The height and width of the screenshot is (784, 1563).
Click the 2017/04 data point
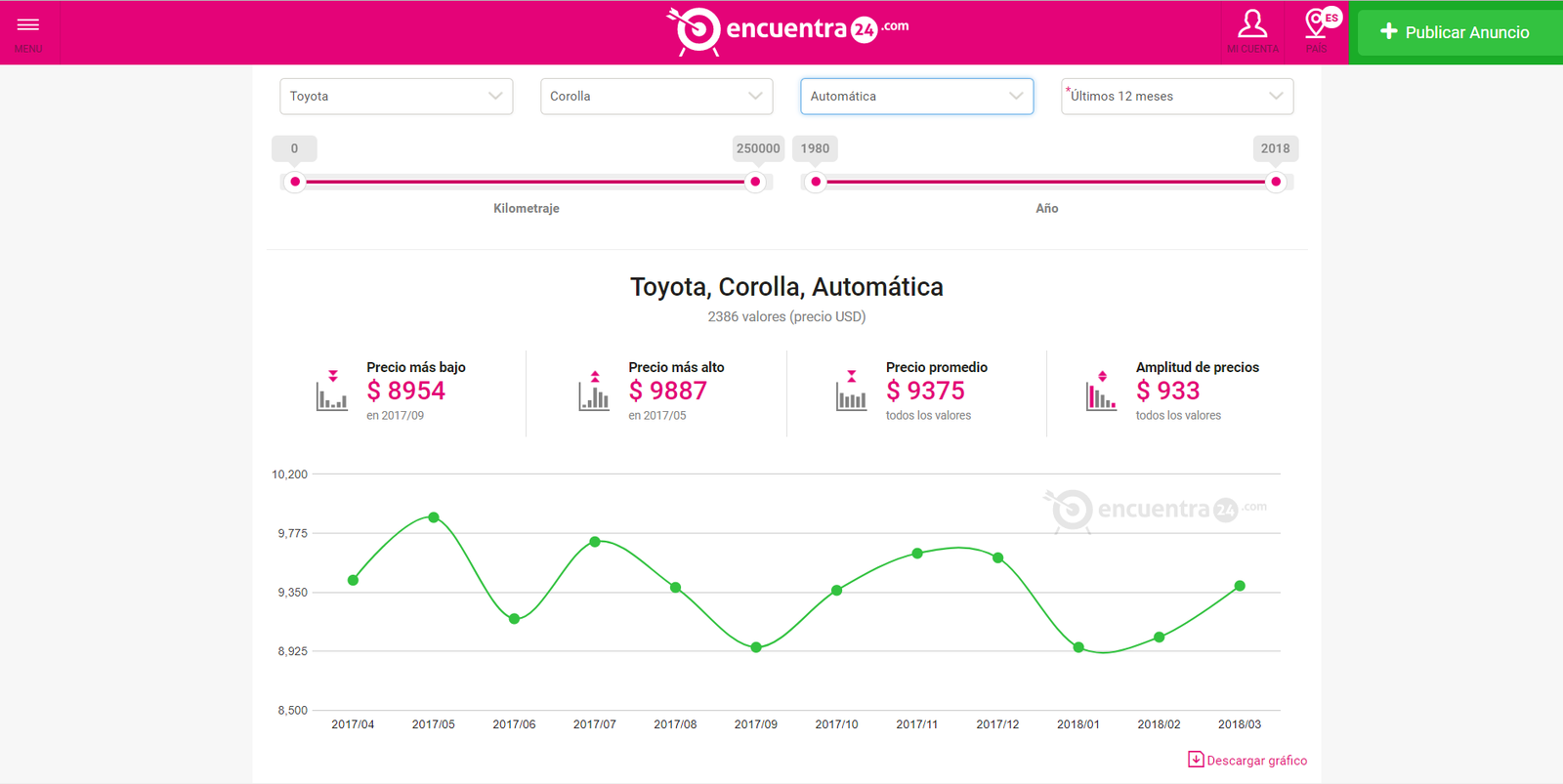pyautogui.click(x=353, y=580)
